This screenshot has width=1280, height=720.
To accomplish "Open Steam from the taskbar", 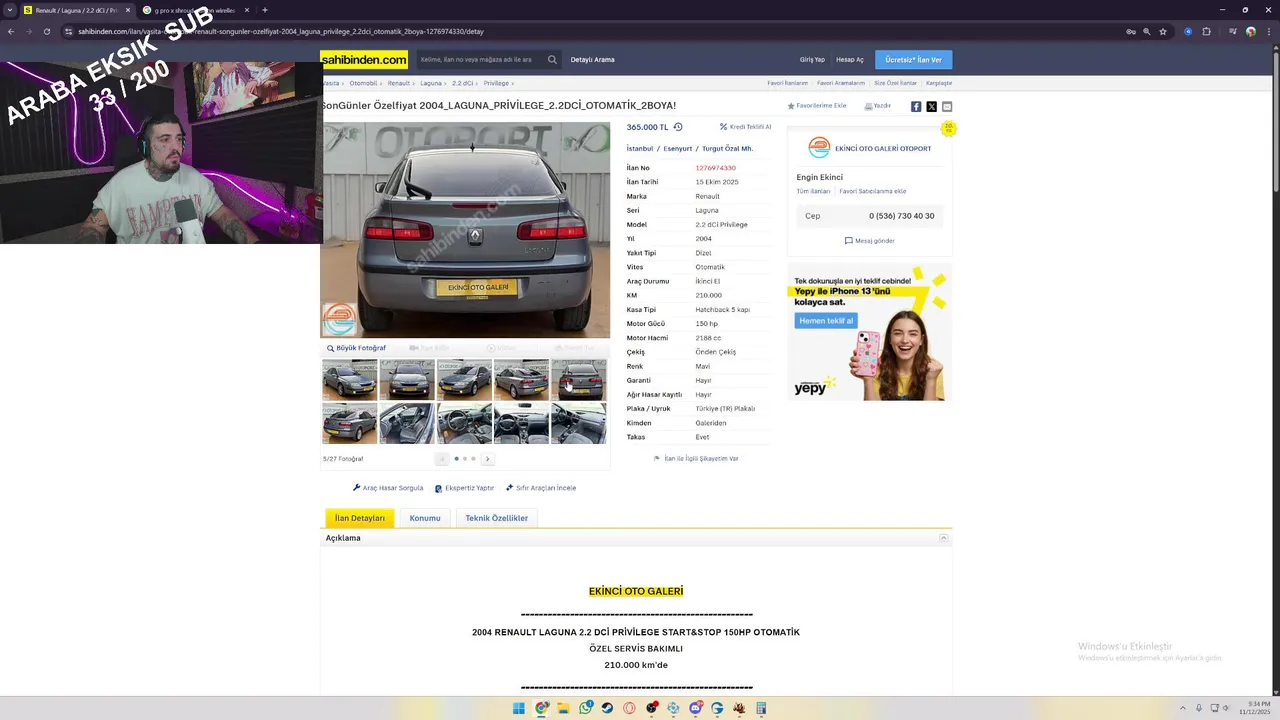I will coord(607,708).
